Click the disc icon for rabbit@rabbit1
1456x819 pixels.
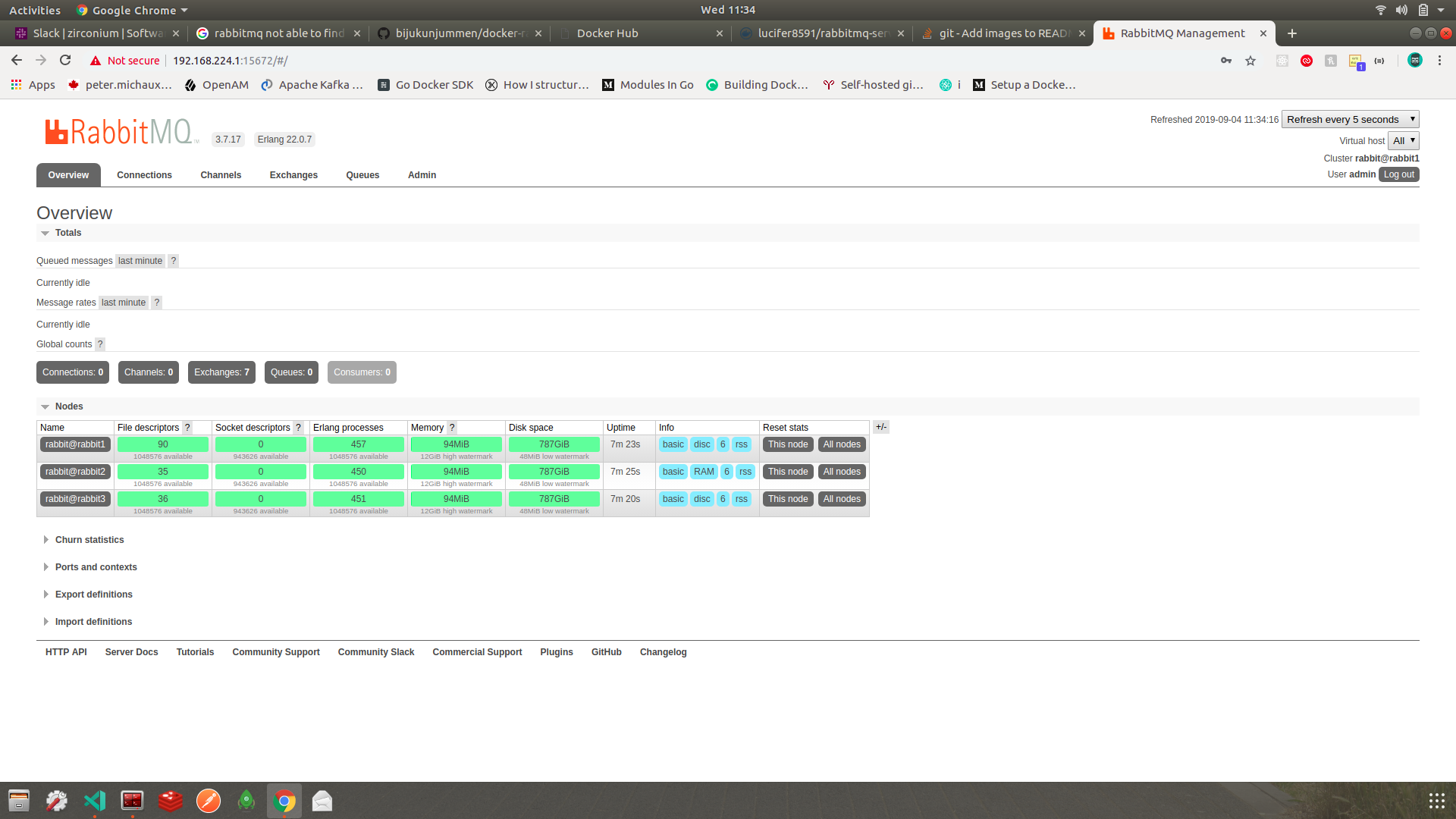(702, 444)
